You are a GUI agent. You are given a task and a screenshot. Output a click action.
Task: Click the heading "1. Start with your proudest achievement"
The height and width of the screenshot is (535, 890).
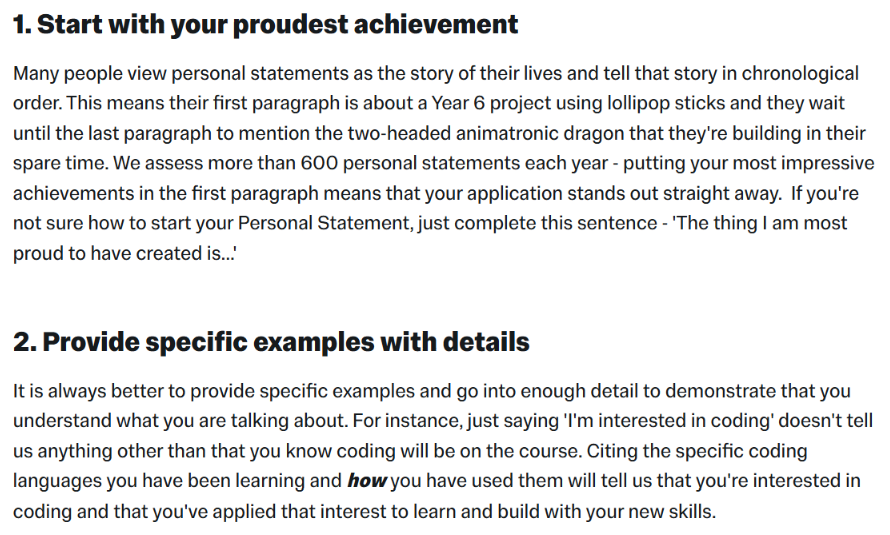tap(265, 25)
